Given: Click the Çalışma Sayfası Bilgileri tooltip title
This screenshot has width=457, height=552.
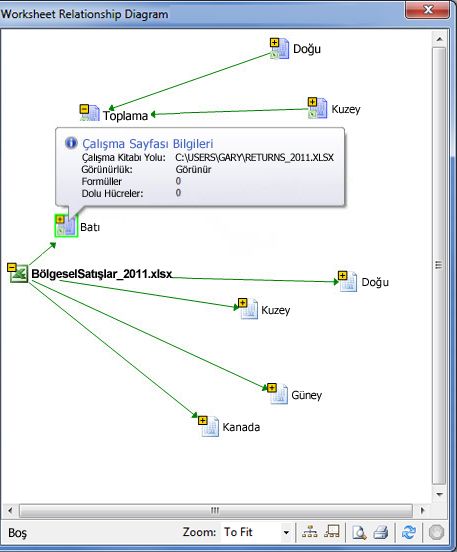Looking at the screenshot, I should 148,144.
